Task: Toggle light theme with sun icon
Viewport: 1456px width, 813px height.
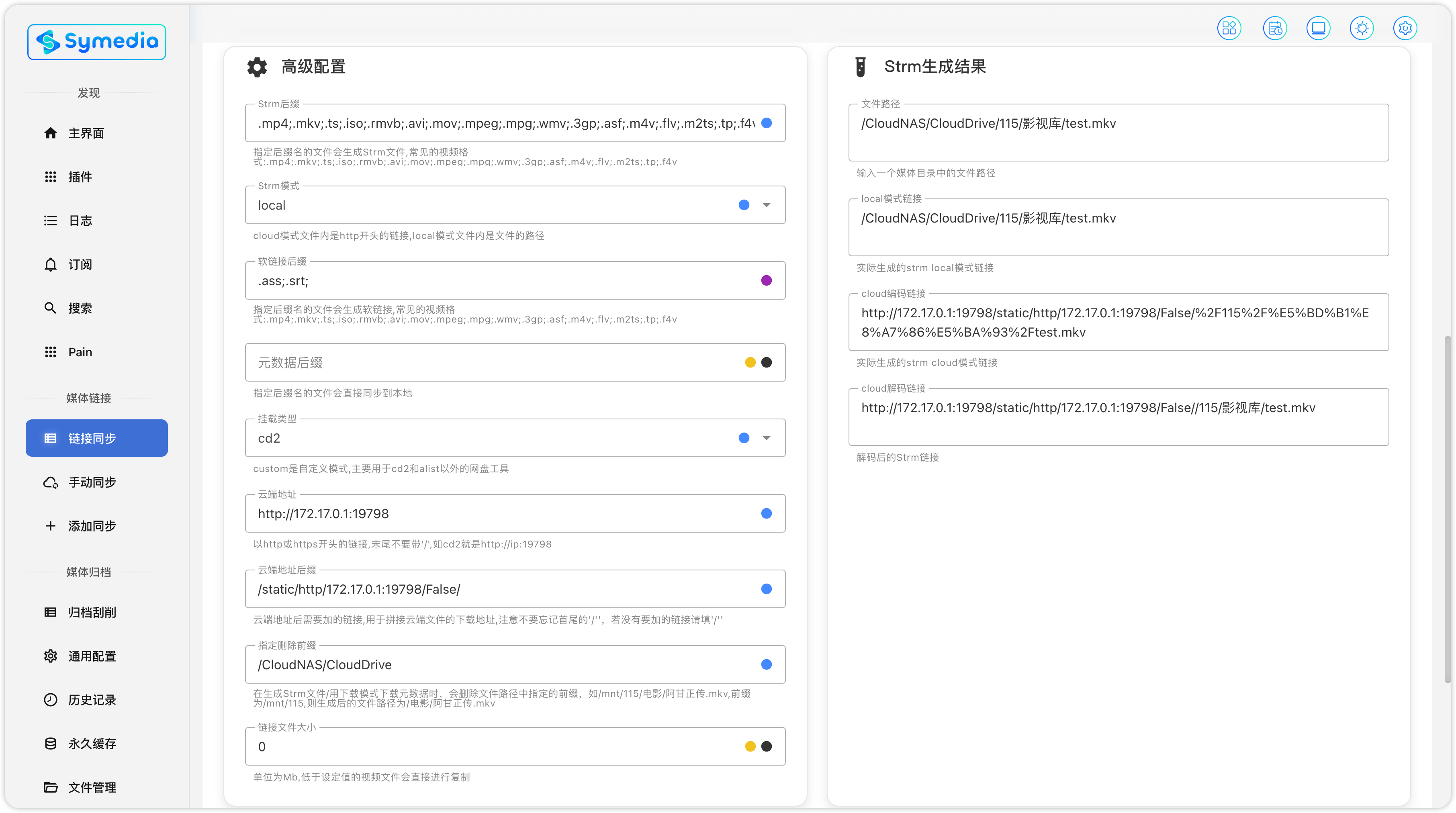Action: (1362, 28)
